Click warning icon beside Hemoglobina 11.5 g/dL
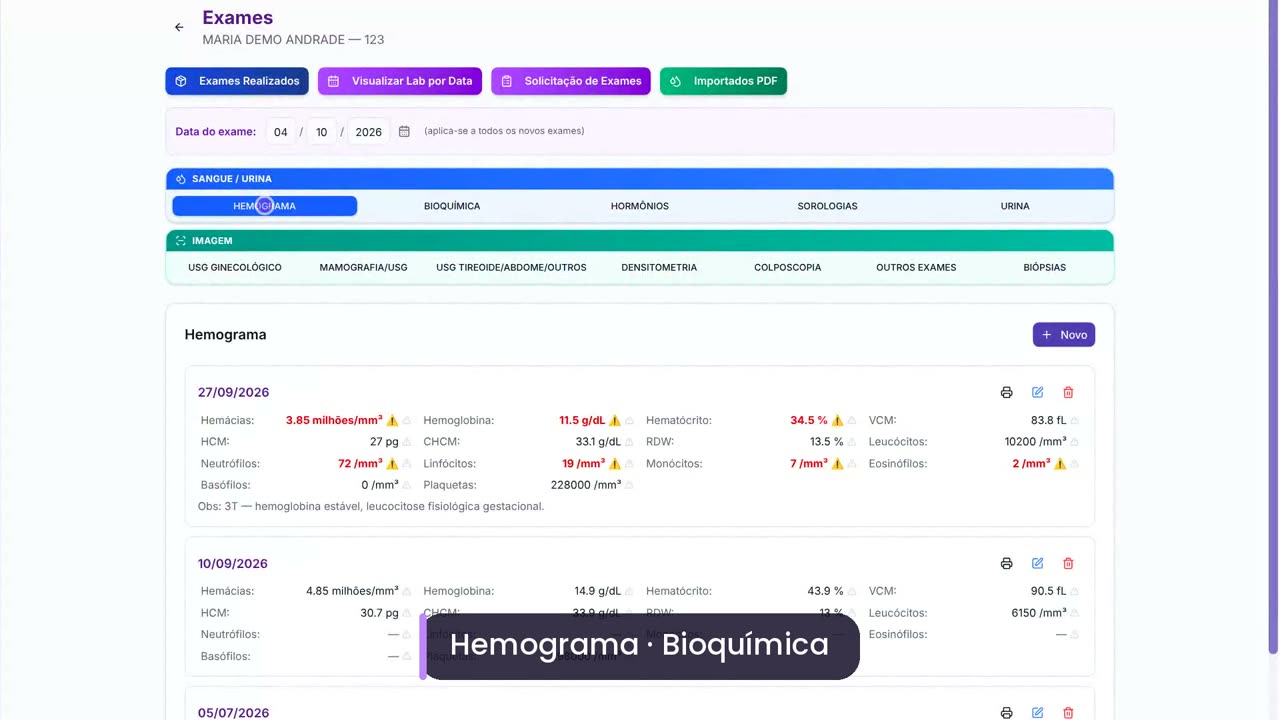 click(x=615, y=420)
